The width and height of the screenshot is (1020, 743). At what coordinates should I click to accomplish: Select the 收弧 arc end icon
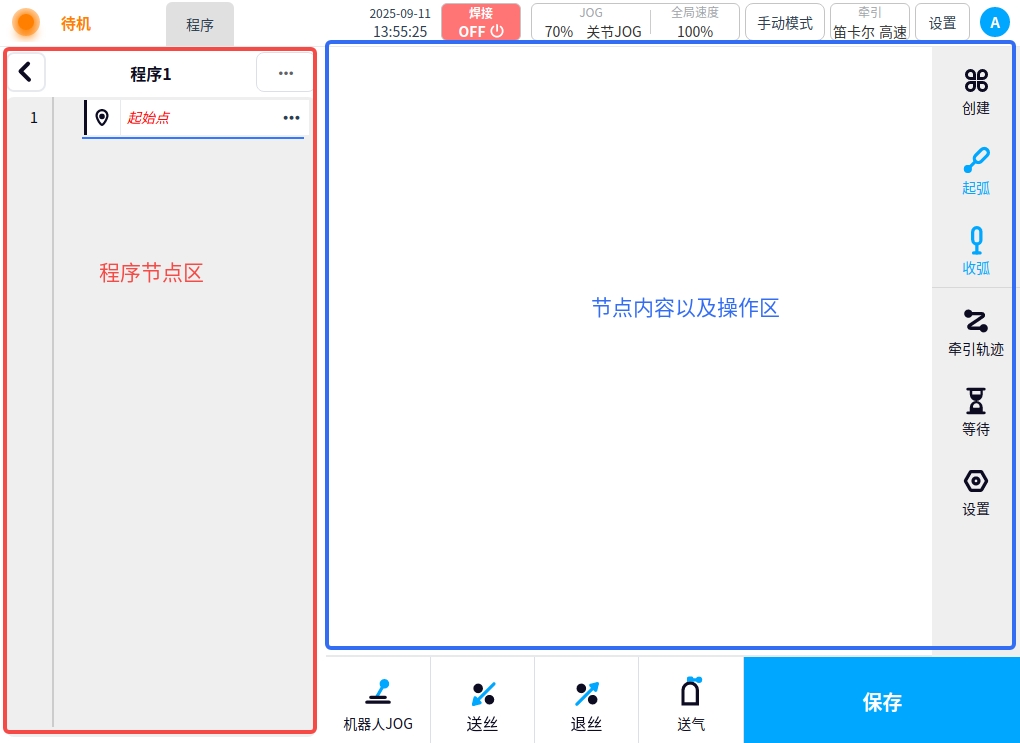point(975,250)
